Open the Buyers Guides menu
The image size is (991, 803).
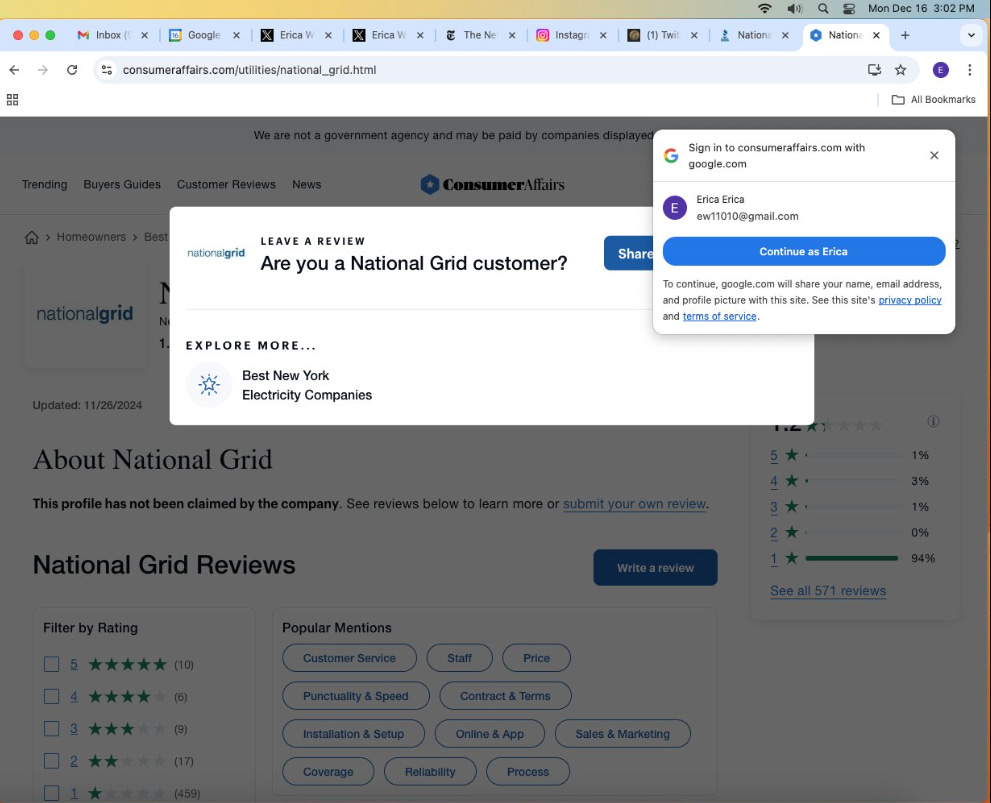point(122,184)
